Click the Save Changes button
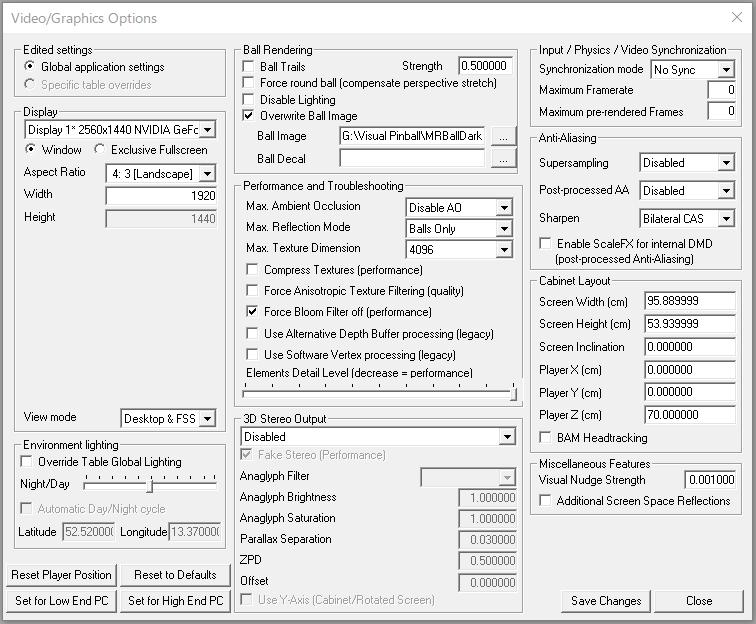Image resolution: width=756 pixels, height=624 pixels. point(606,601)
